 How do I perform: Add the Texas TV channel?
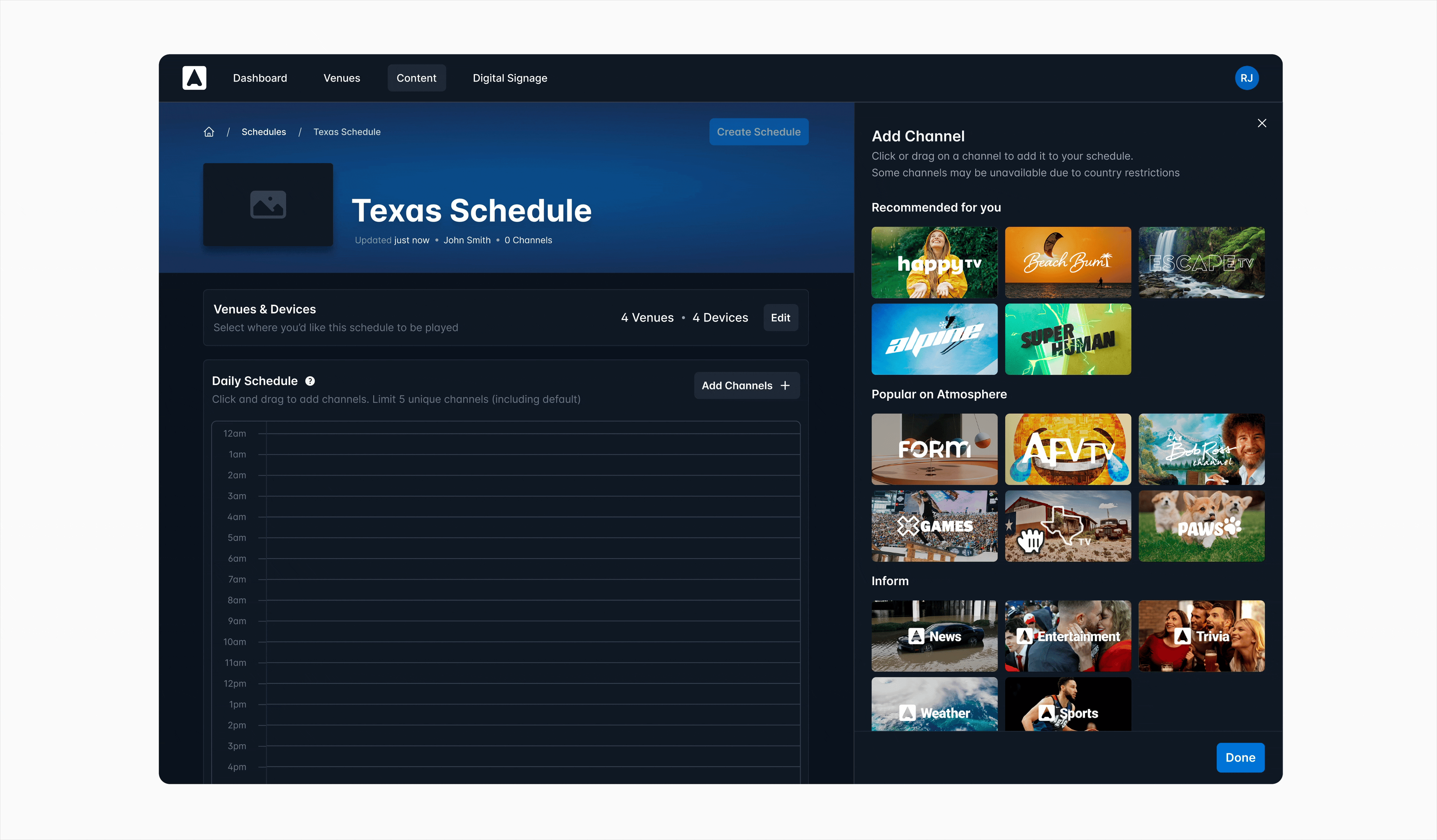coord(1068,526)
